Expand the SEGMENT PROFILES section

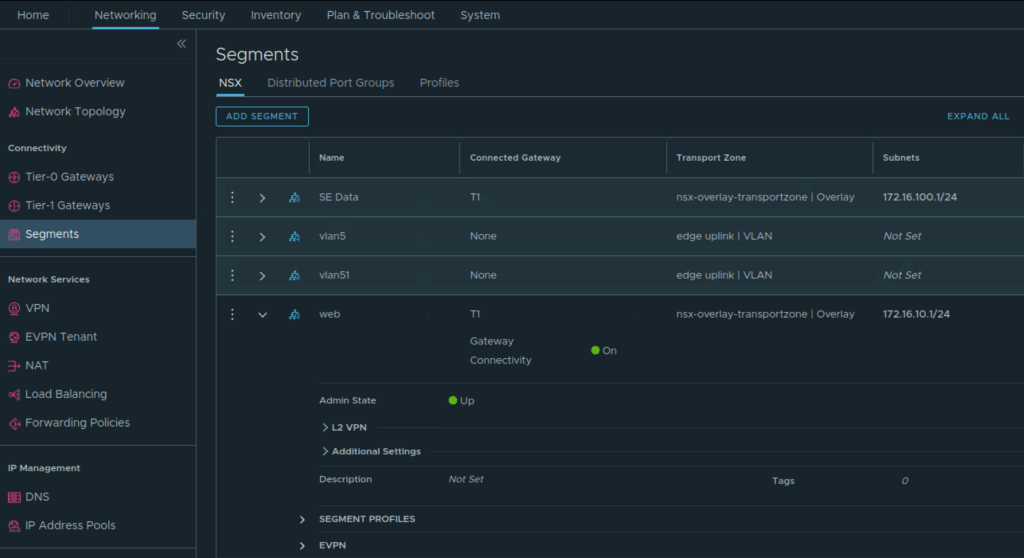click(302, 519)
